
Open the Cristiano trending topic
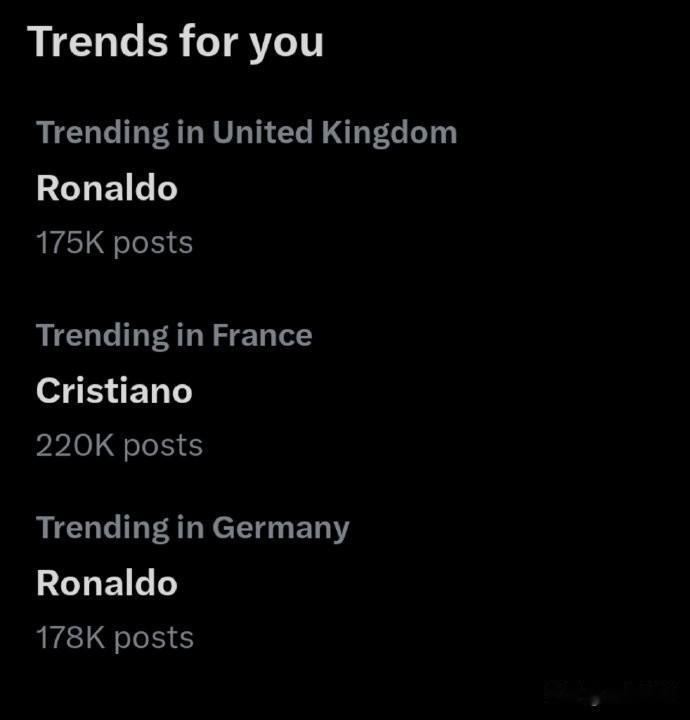click(114, 391)
